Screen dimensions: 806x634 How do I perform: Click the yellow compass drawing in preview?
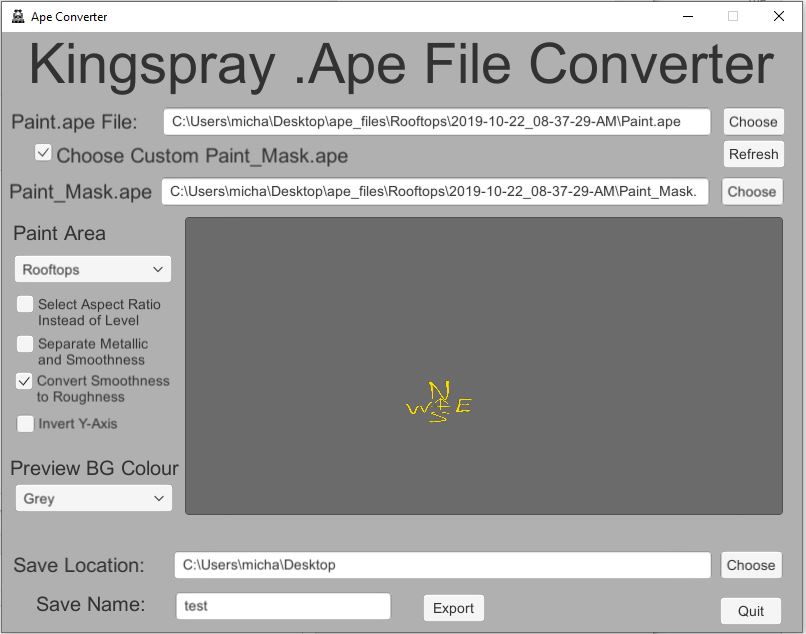click(438, 403)
